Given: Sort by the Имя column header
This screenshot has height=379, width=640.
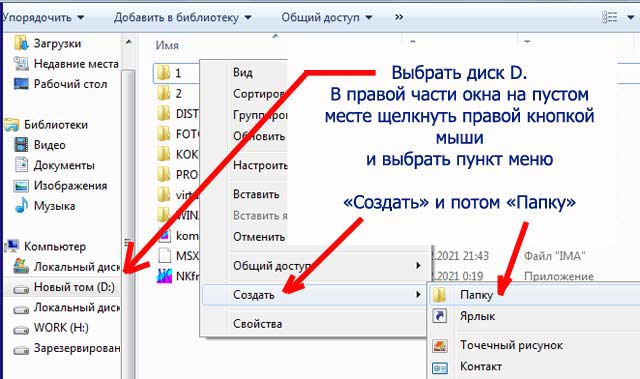Looking at the screenshot, I should point(167,45).
